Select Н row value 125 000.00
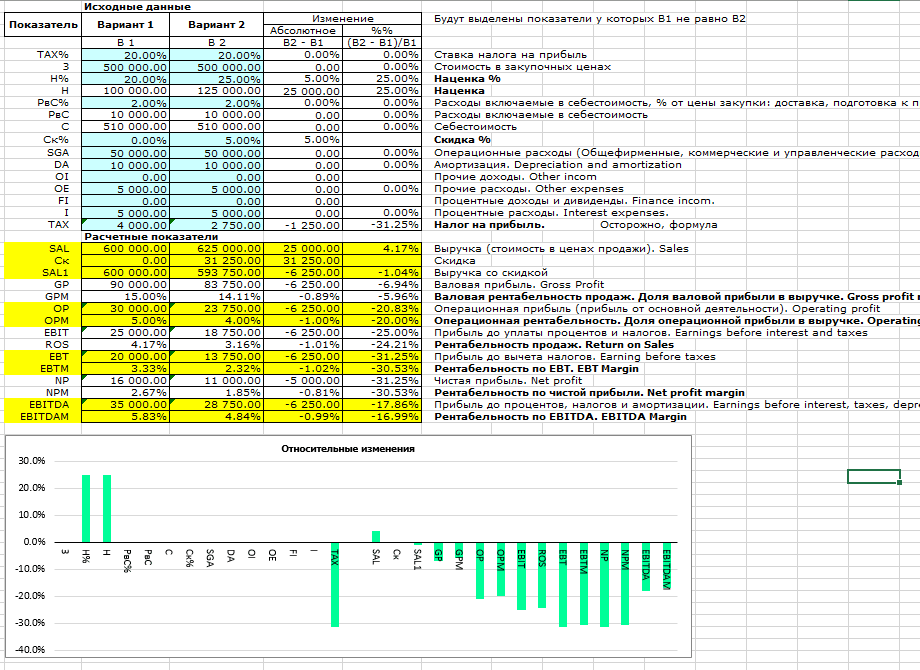 pyautogui.click(x=217, y=91)
